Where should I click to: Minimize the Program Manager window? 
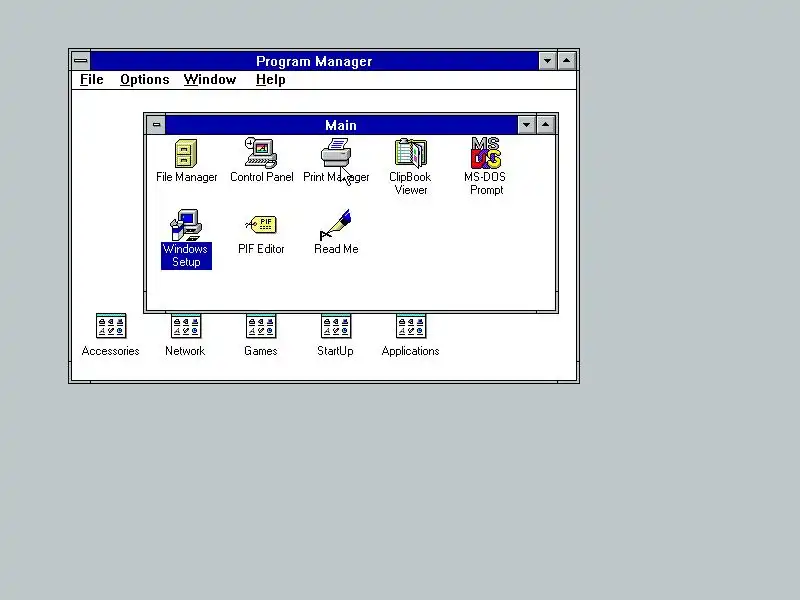tap(547, 61)
